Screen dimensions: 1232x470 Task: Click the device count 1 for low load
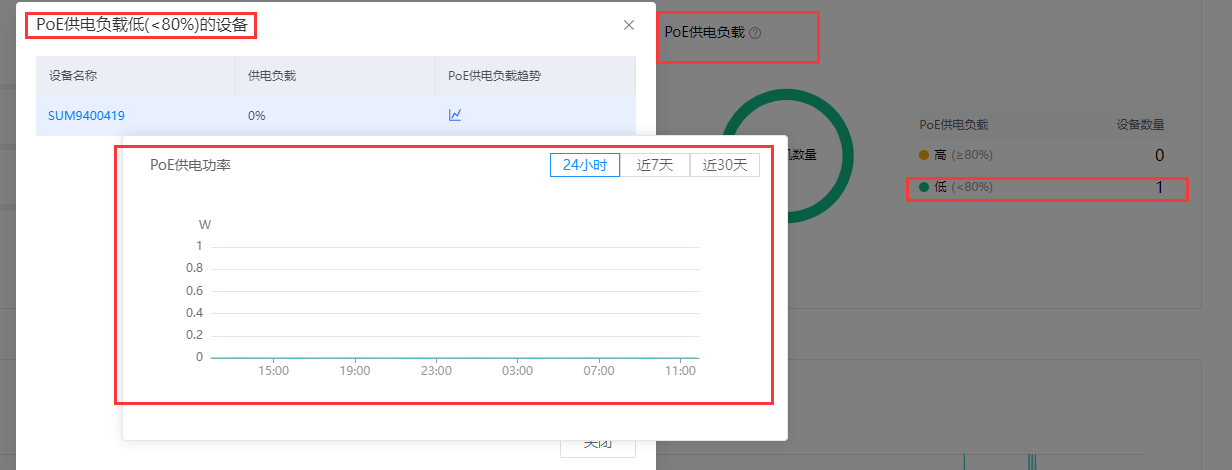(x=1159, y=187)
